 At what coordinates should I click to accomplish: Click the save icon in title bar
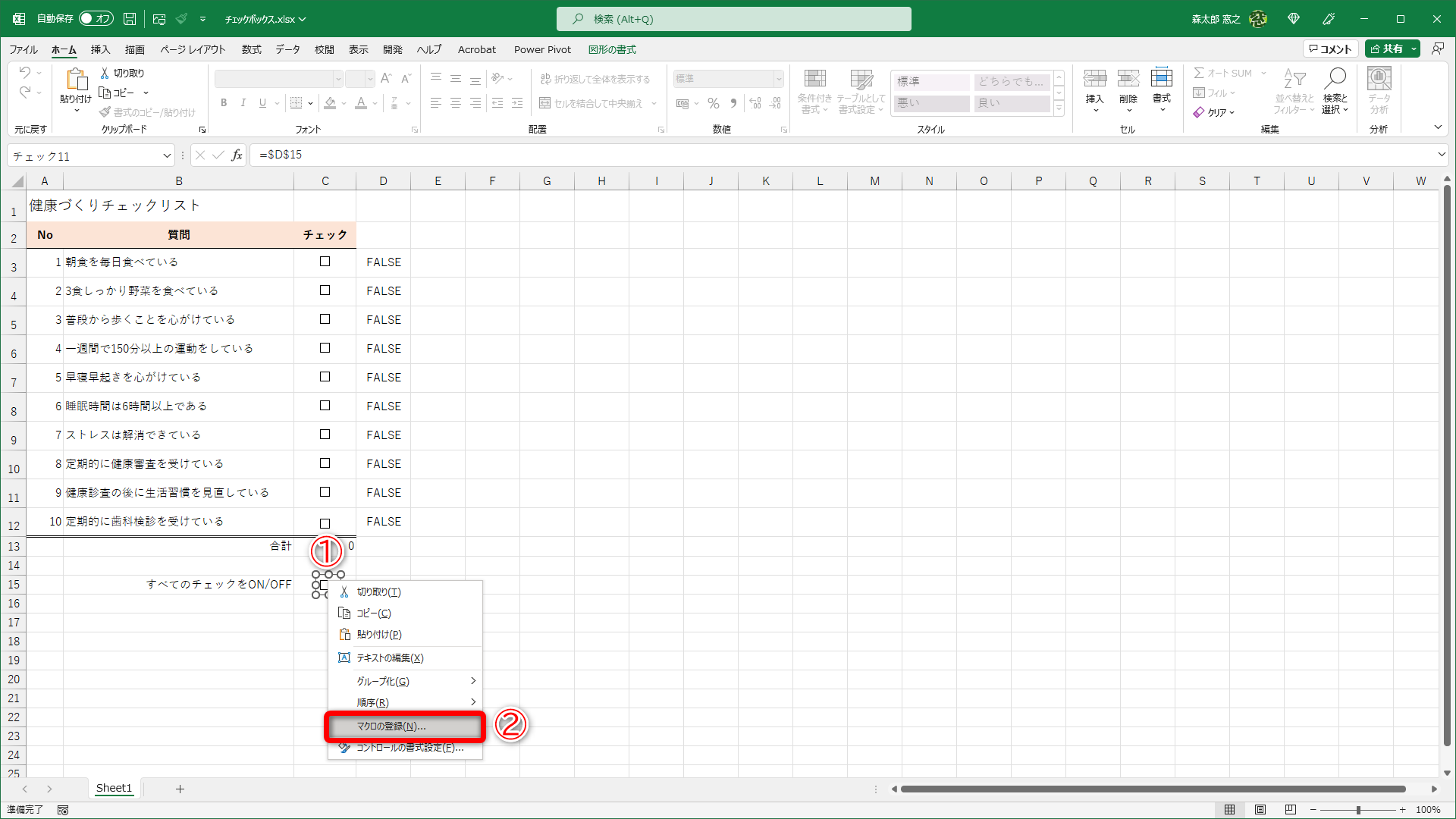[x=130, y=19]
